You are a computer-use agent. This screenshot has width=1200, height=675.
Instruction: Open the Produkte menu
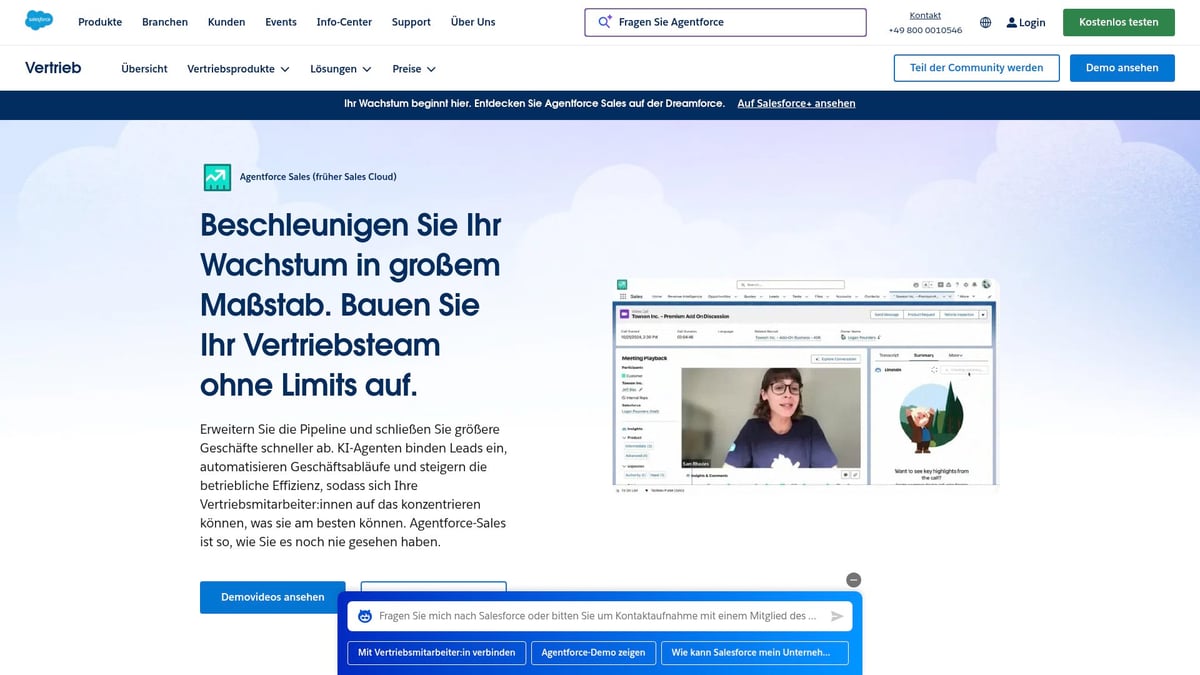(x=100, y=21)
